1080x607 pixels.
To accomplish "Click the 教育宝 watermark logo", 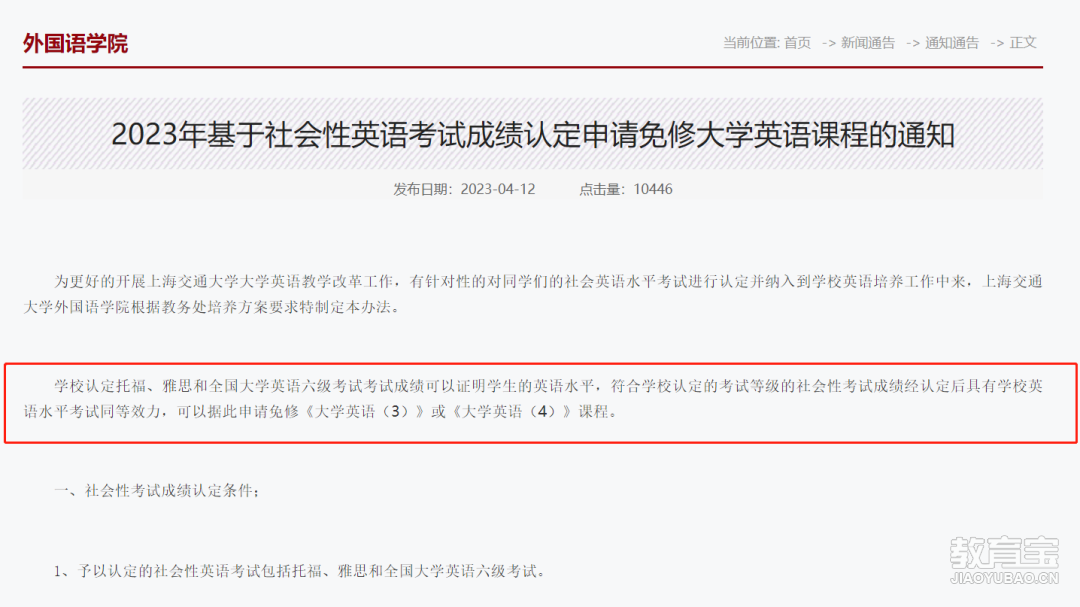I will 1004,553.
